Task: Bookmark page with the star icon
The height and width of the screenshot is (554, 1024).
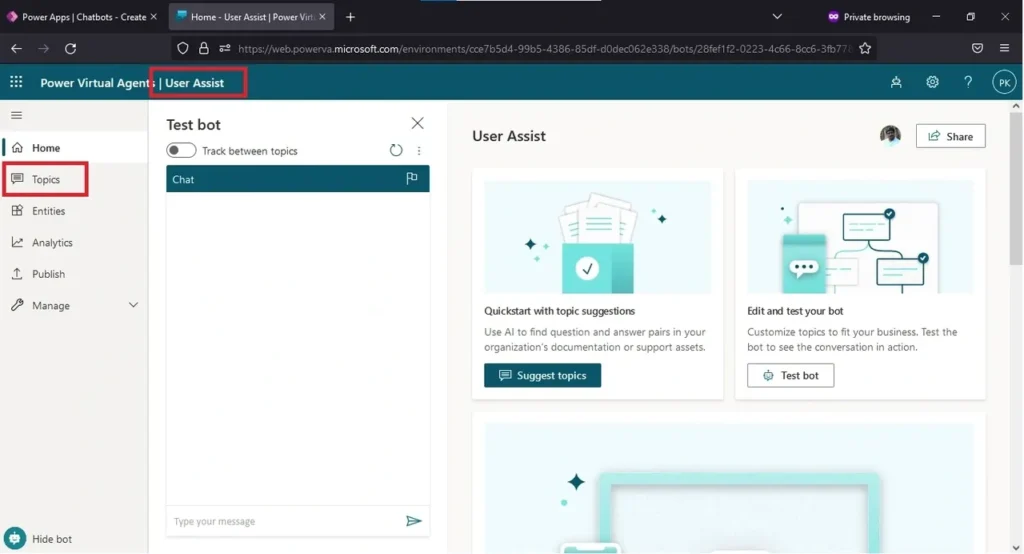Action: tap(865, 48)
